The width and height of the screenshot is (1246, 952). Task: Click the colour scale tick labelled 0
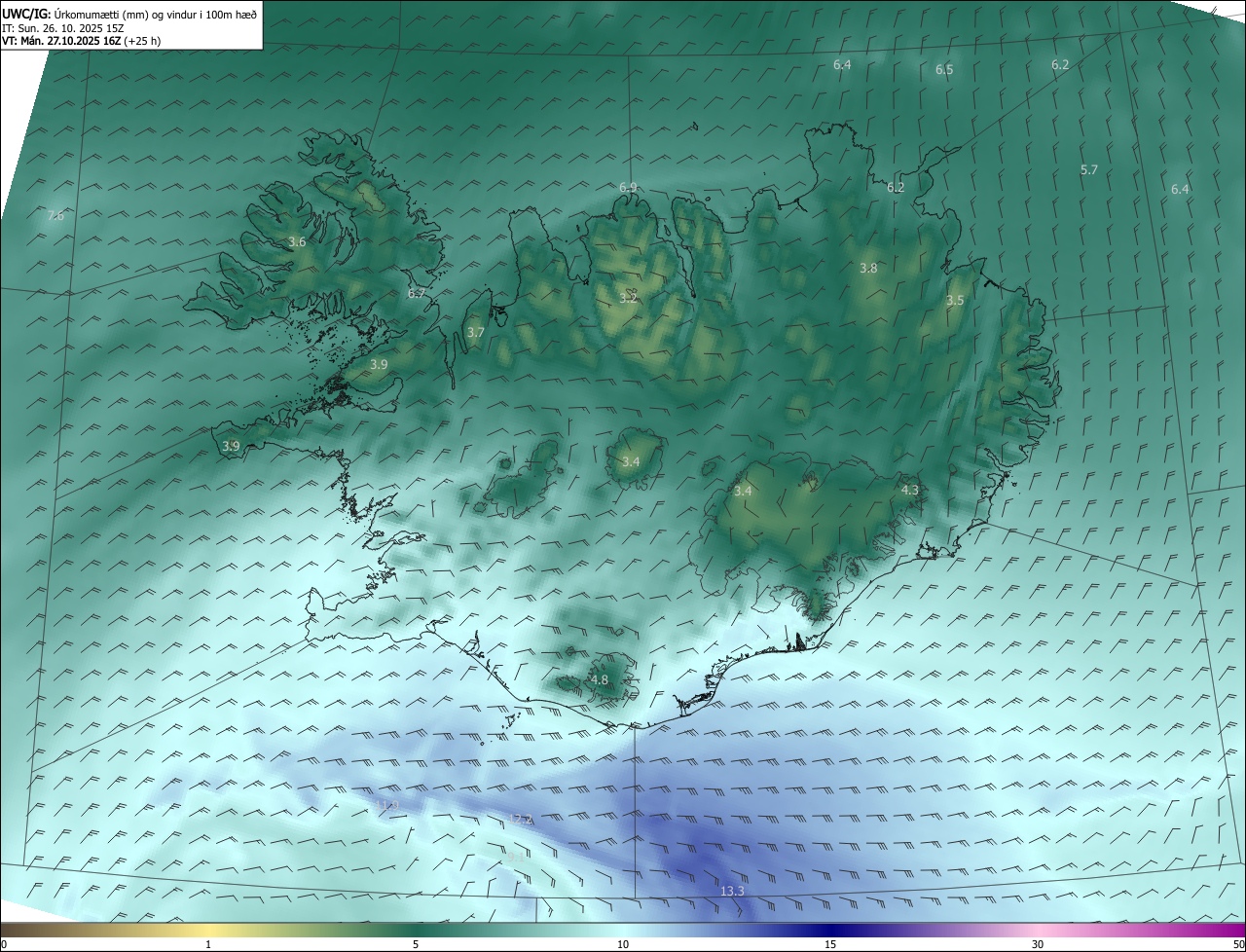[x=4, y=944]
